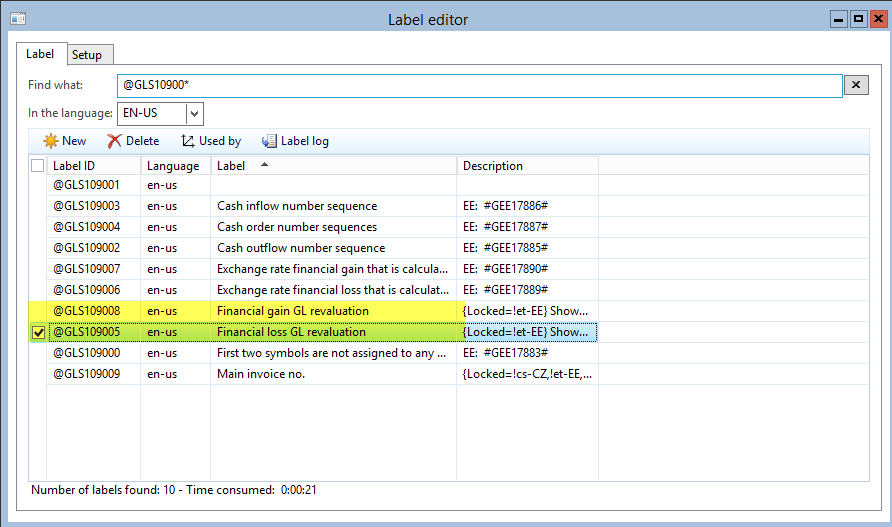Switch to the Setup tab
The image size is (892, 527).
[x=87, y=55]
